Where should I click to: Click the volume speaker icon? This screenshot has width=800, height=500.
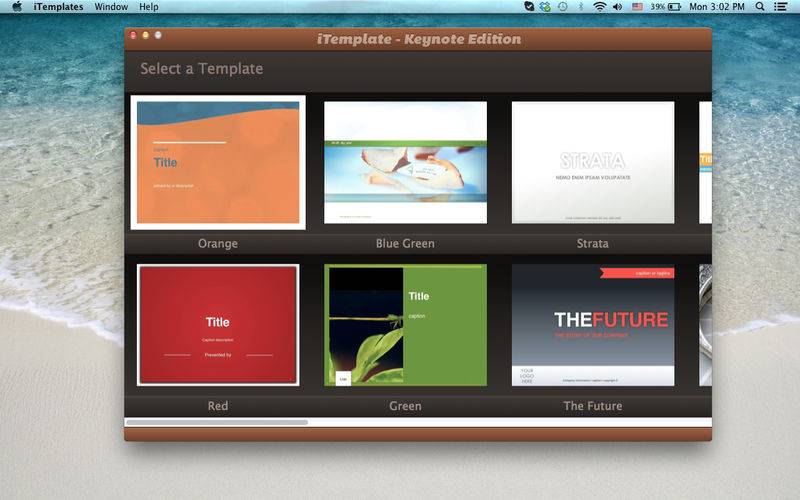[x=617, y=7]
